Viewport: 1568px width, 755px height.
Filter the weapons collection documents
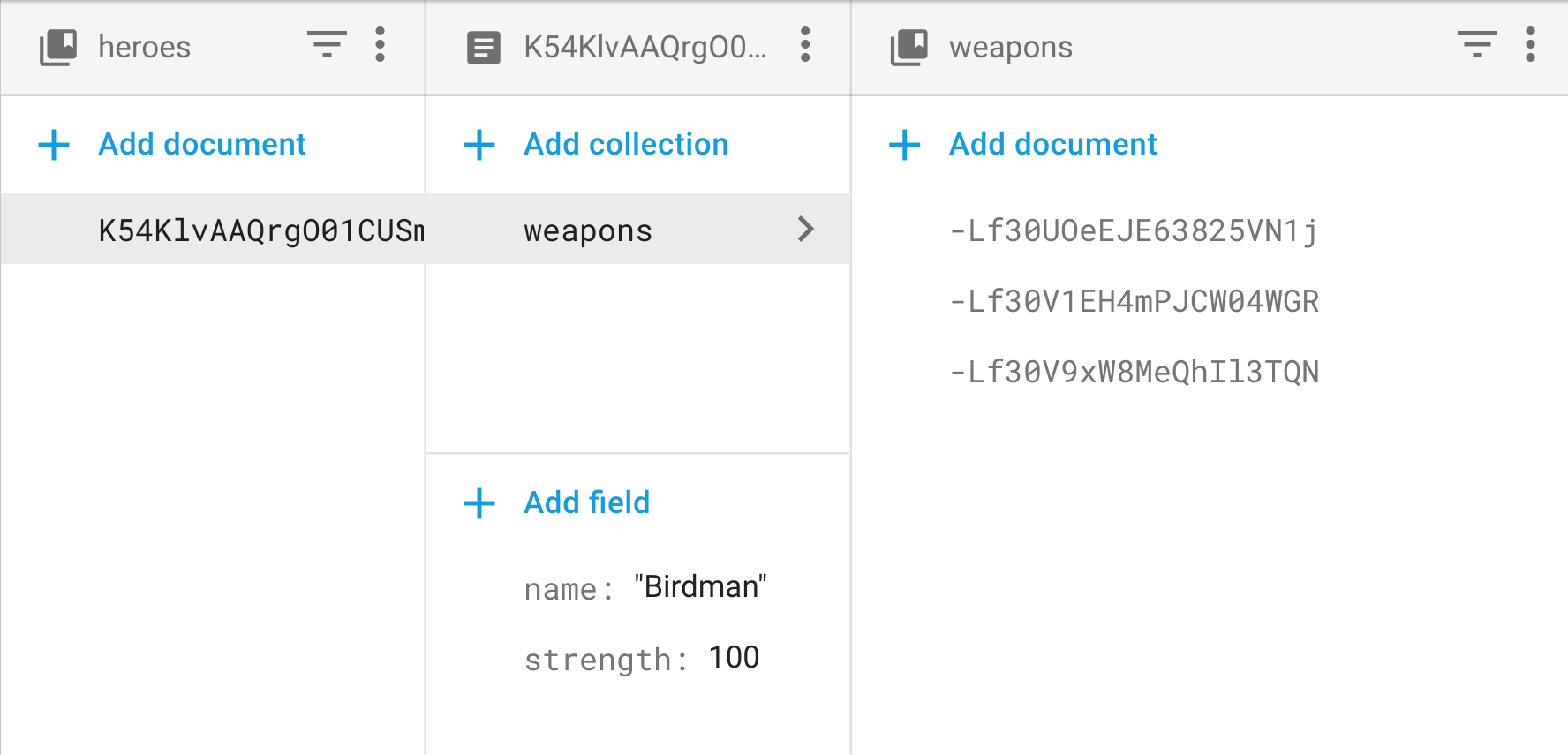click(1477, 44)
